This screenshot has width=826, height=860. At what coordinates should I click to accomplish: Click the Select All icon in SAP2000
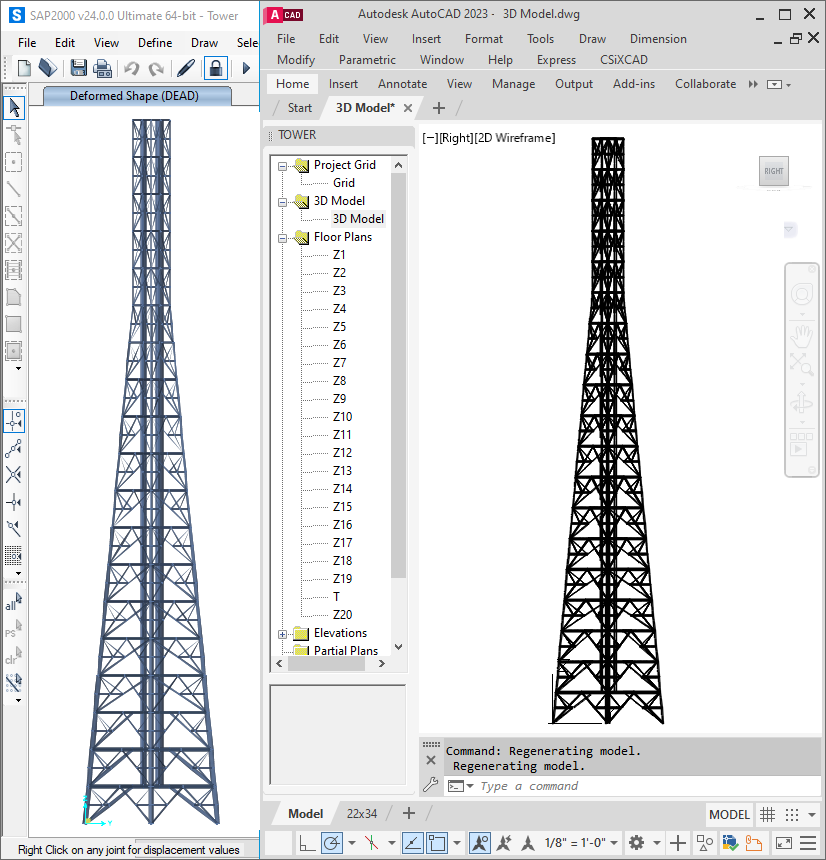(14, 601)
